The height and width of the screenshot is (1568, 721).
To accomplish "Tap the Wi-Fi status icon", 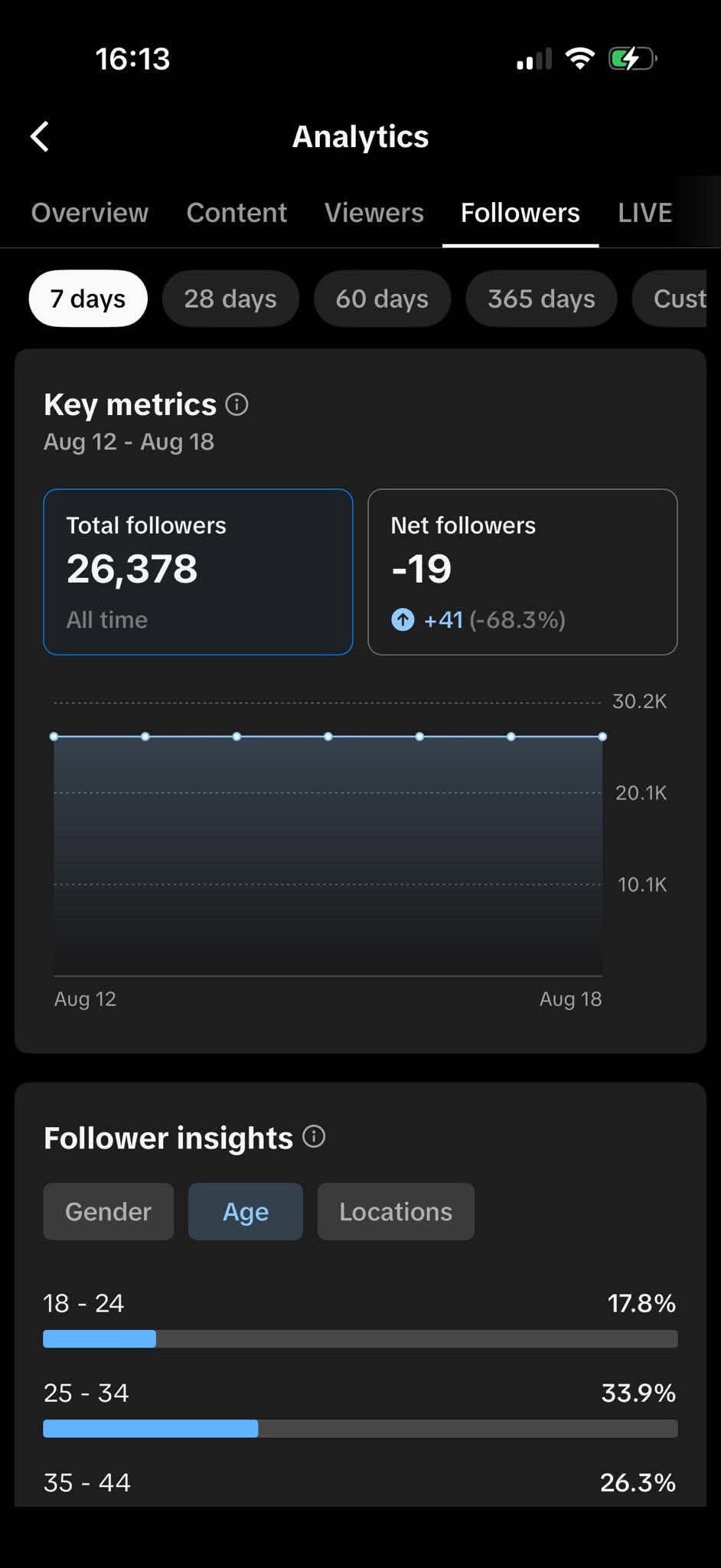I will pyautogui.click(x=579, y=59).
